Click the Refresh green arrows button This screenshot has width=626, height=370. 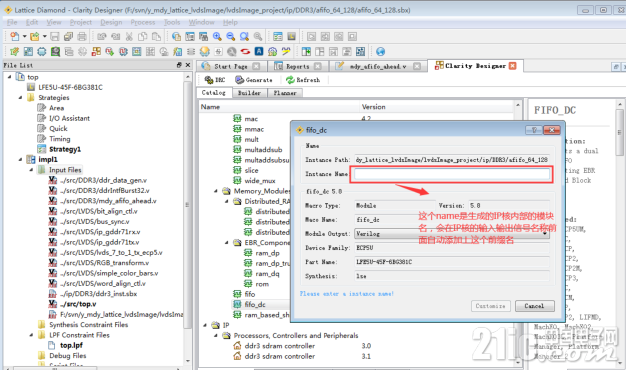[x=303, y=80]
